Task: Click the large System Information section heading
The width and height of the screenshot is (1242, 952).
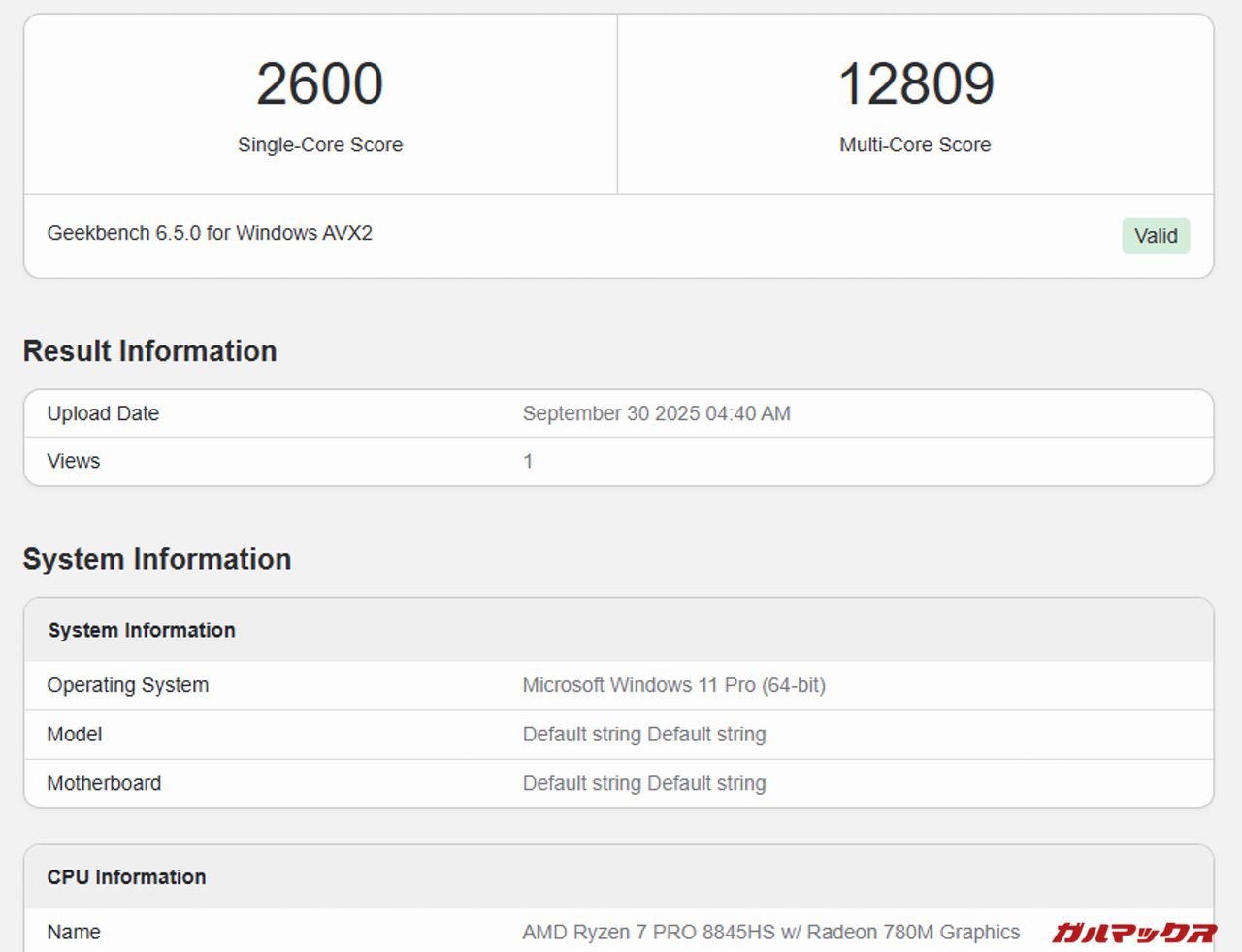Action: 156,559
